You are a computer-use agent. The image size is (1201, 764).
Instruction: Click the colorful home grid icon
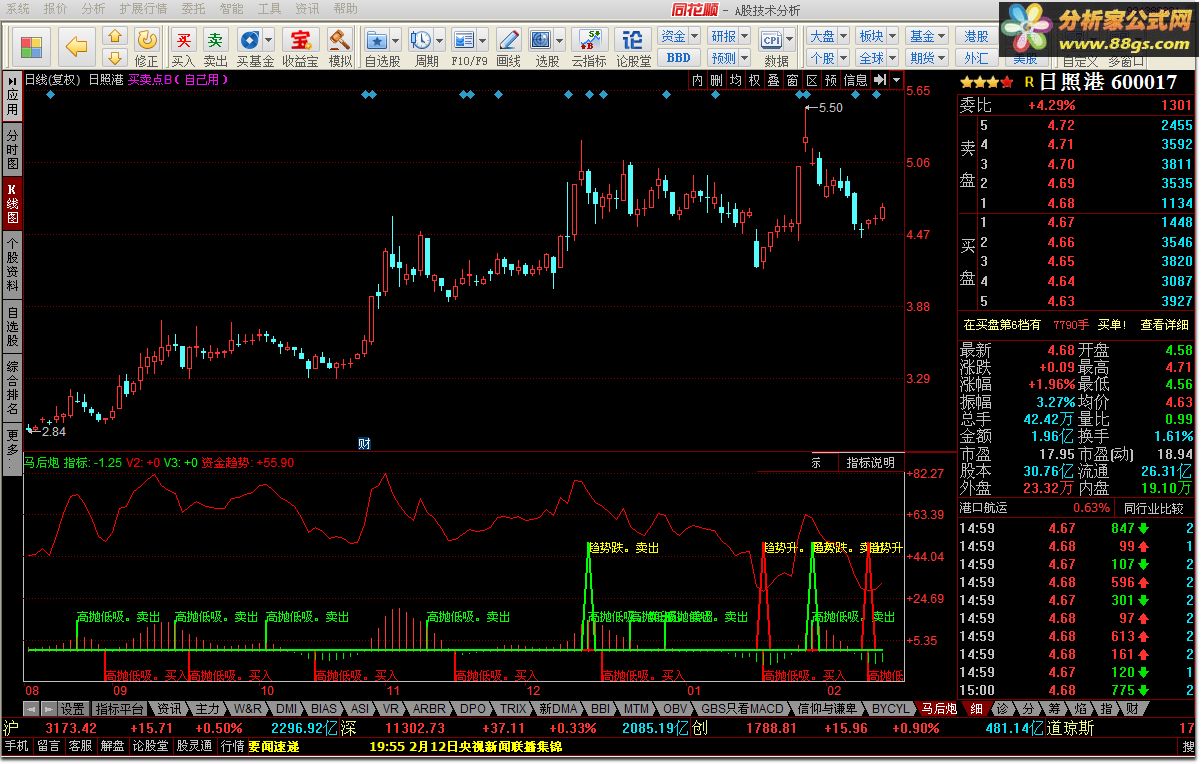31,45
